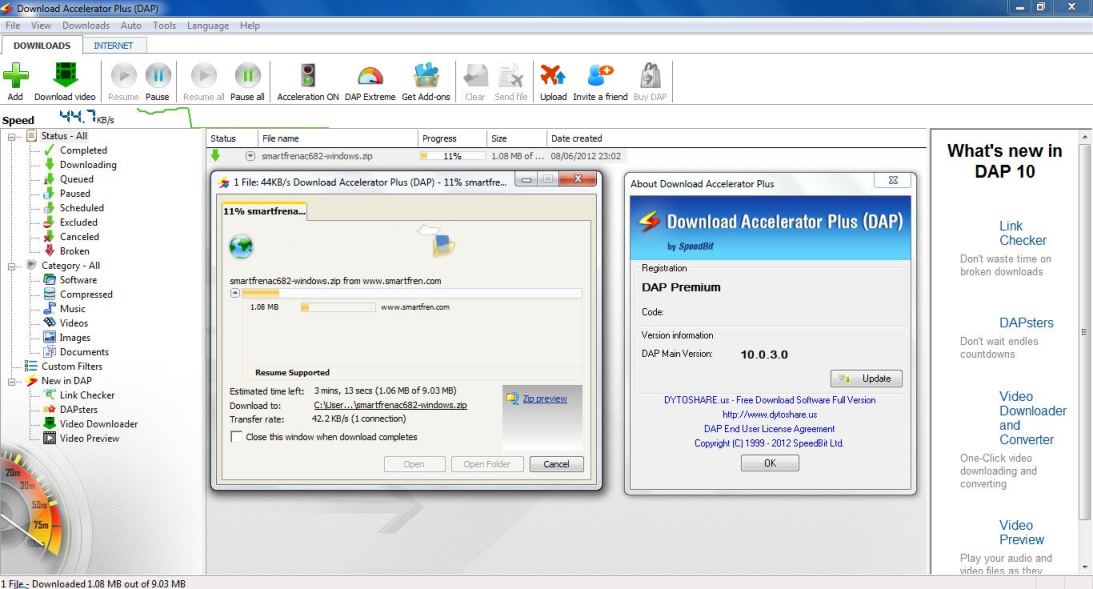Open the http://www.dytoshare.us link
The image size is (1093, 589).
coord(770,415)
